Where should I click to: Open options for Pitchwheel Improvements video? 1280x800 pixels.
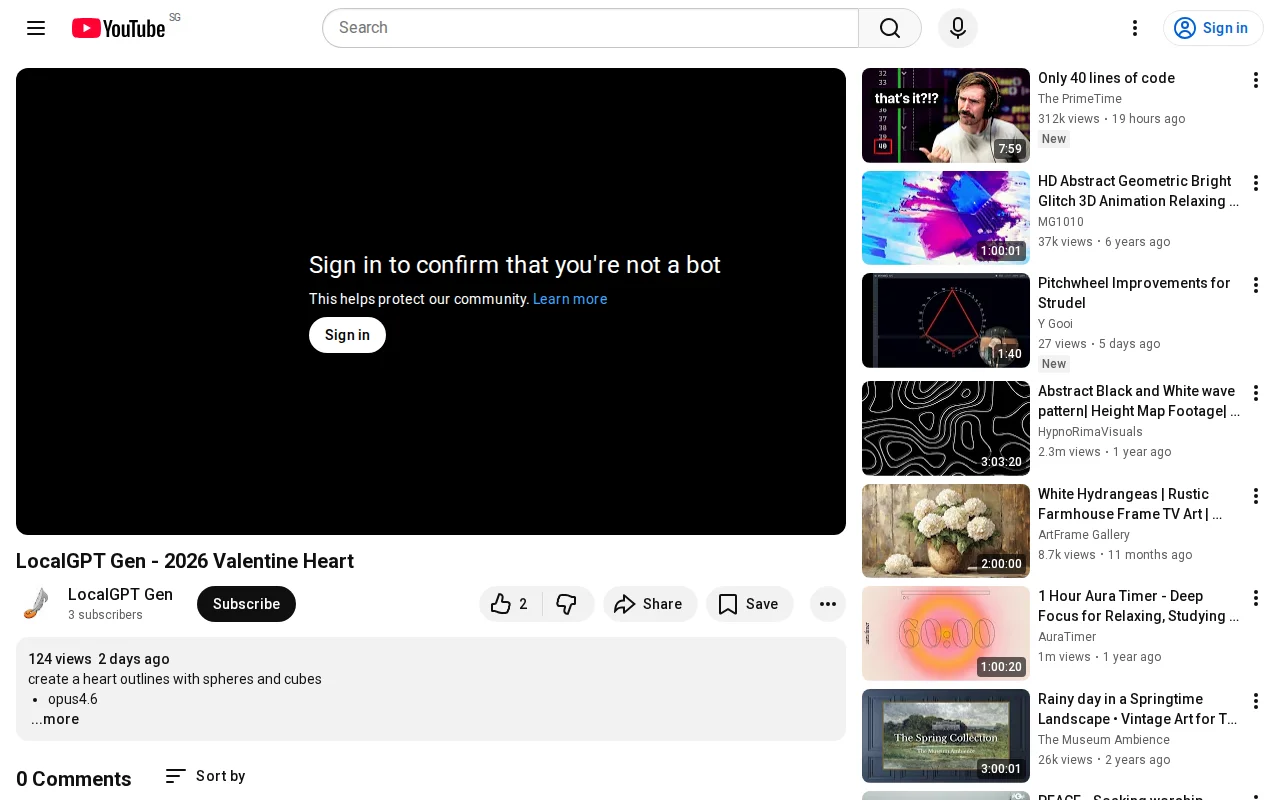1256,285
